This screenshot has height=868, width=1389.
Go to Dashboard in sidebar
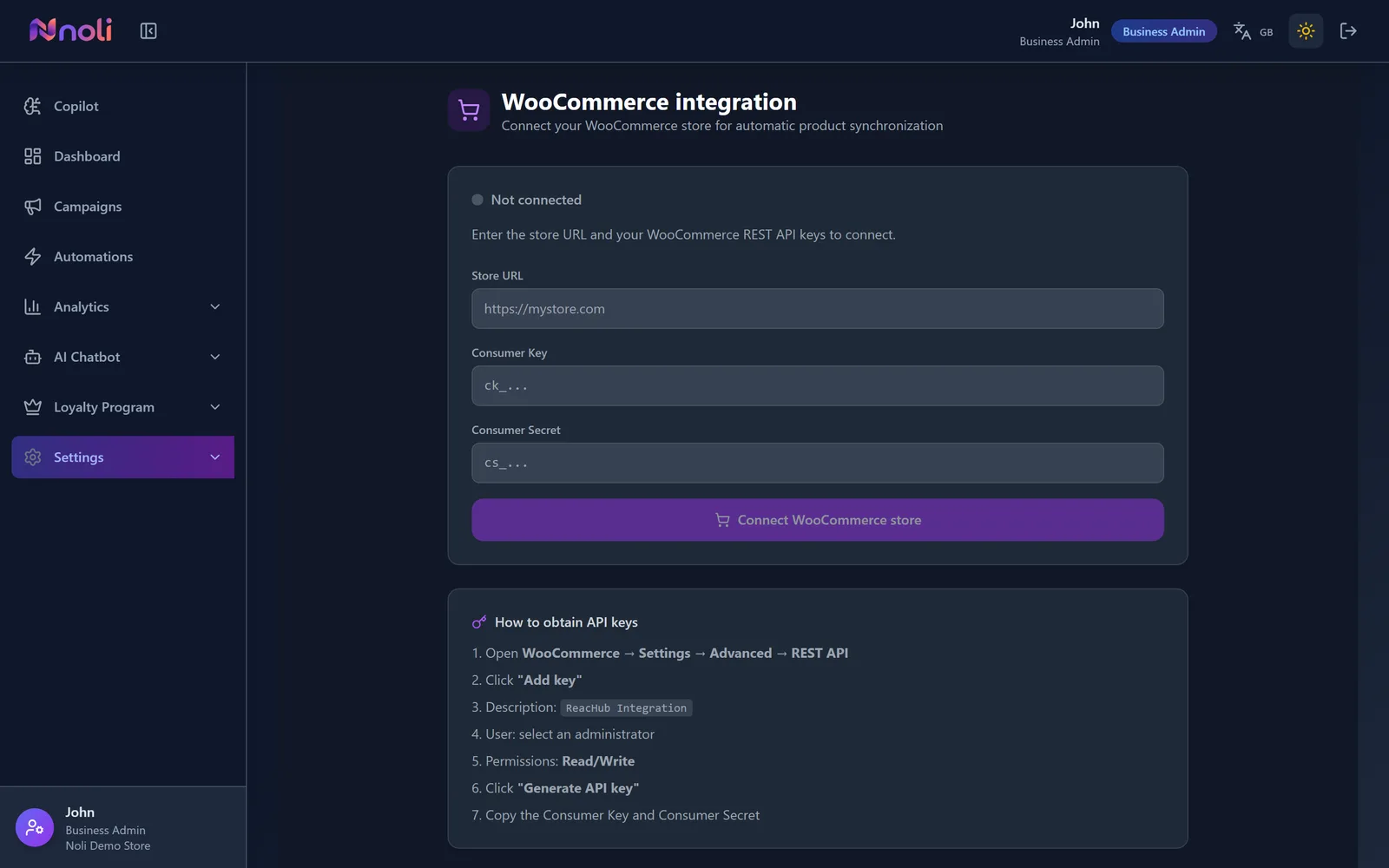[x=123, y=156]
